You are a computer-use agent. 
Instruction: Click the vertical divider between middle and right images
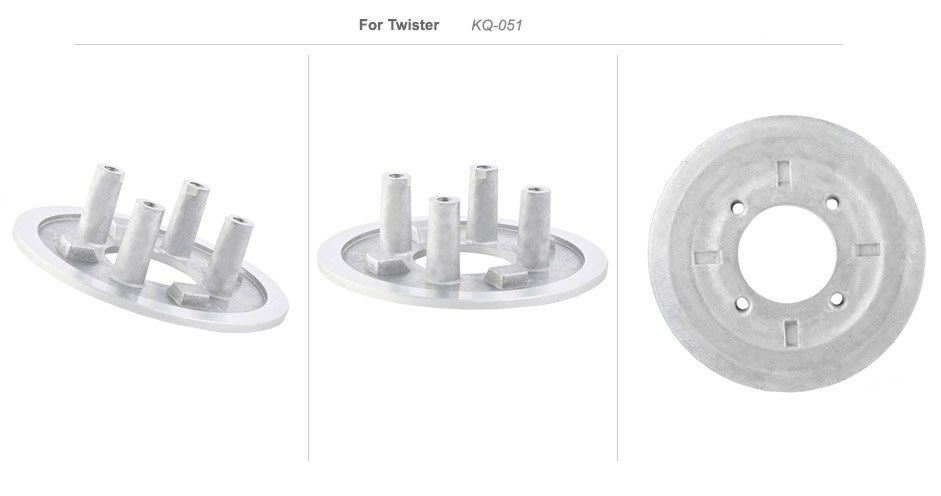618,258
